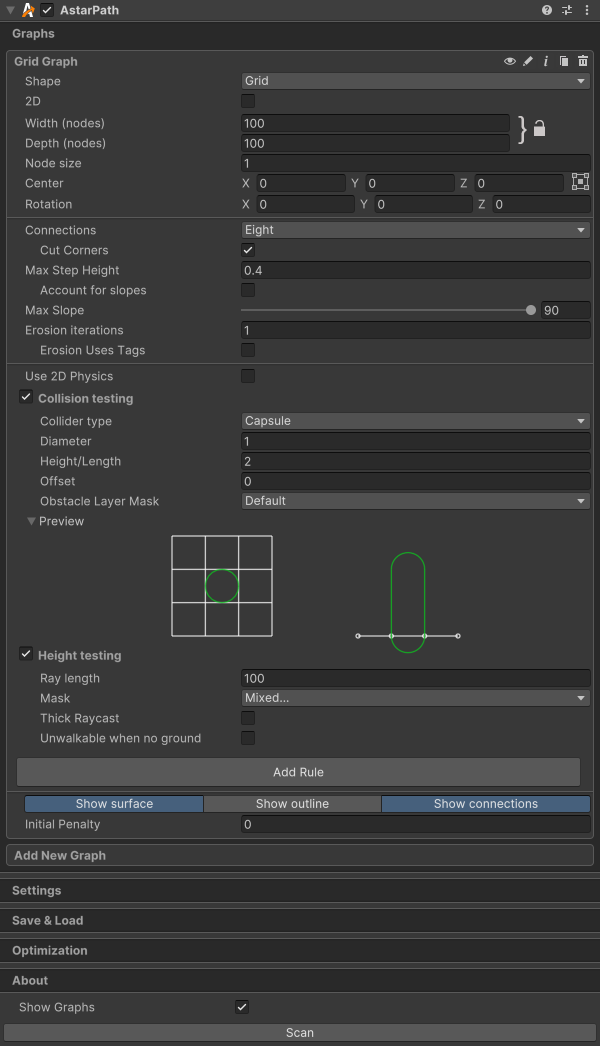This screenshot has width=600, height=1046.
Task: Open the Shape dropdown
Action: click(x=415, y=81)
